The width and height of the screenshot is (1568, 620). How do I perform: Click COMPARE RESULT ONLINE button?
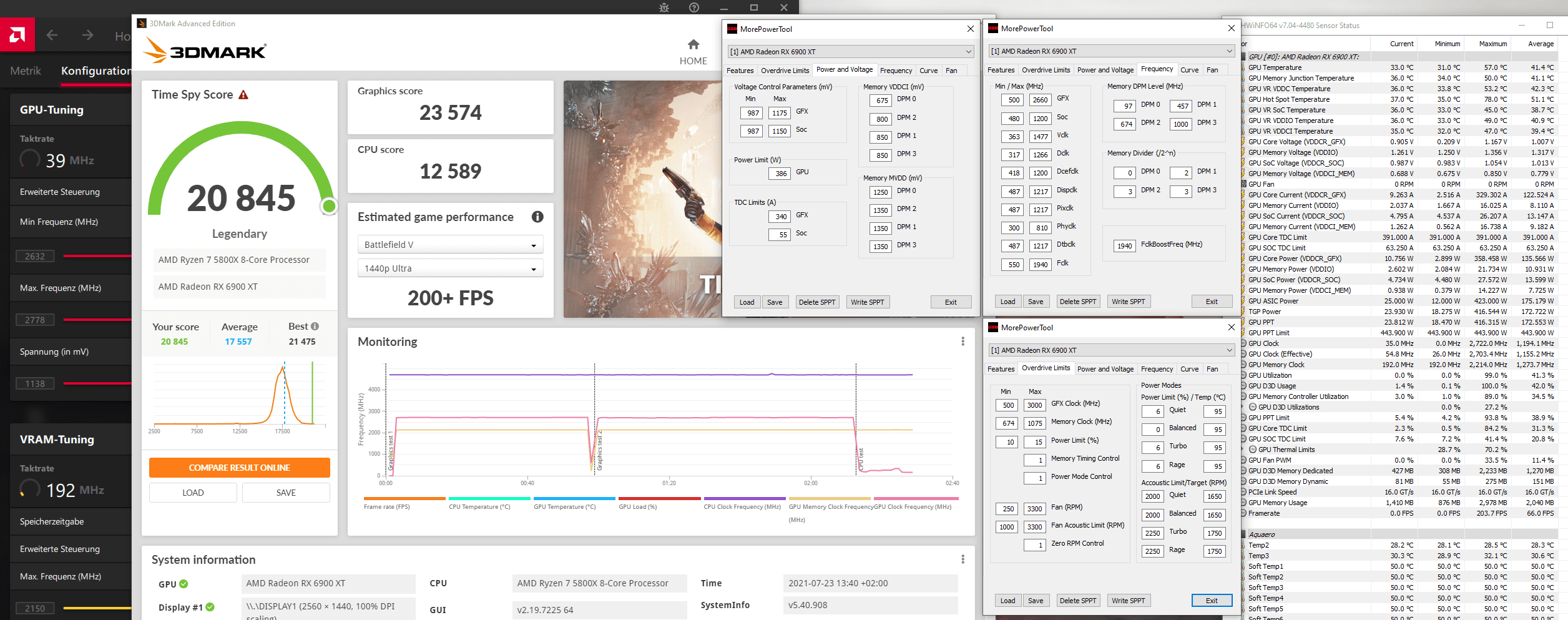(x=240, y=468)
